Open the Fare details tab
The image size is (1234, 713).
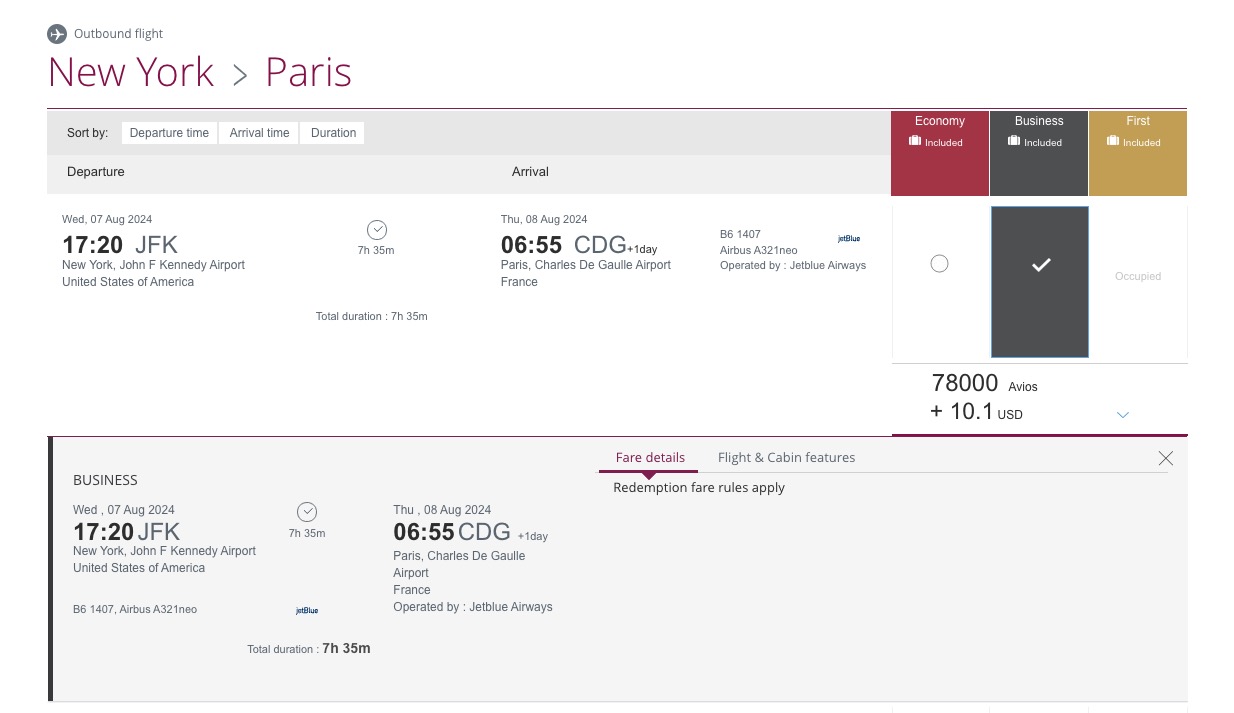point(650,458)
